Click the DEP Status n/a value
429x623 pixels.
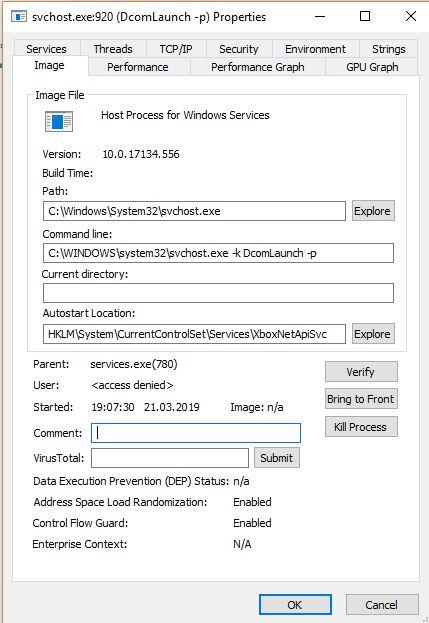click(x=241, y=482)
